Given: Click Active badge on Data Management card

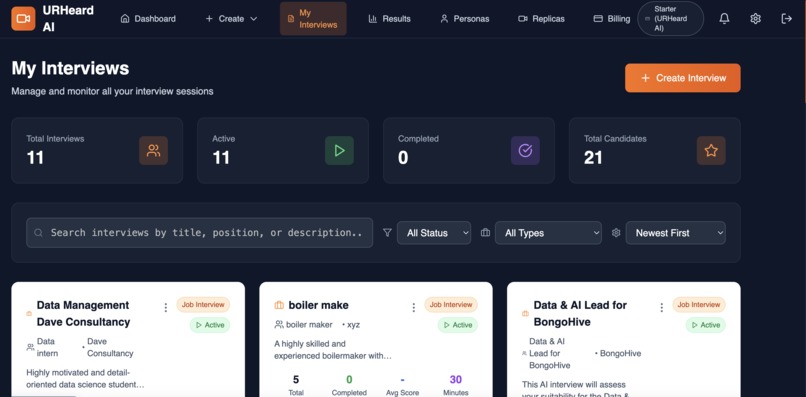Looking at the screenshot, I should click(x=210, y=325).
